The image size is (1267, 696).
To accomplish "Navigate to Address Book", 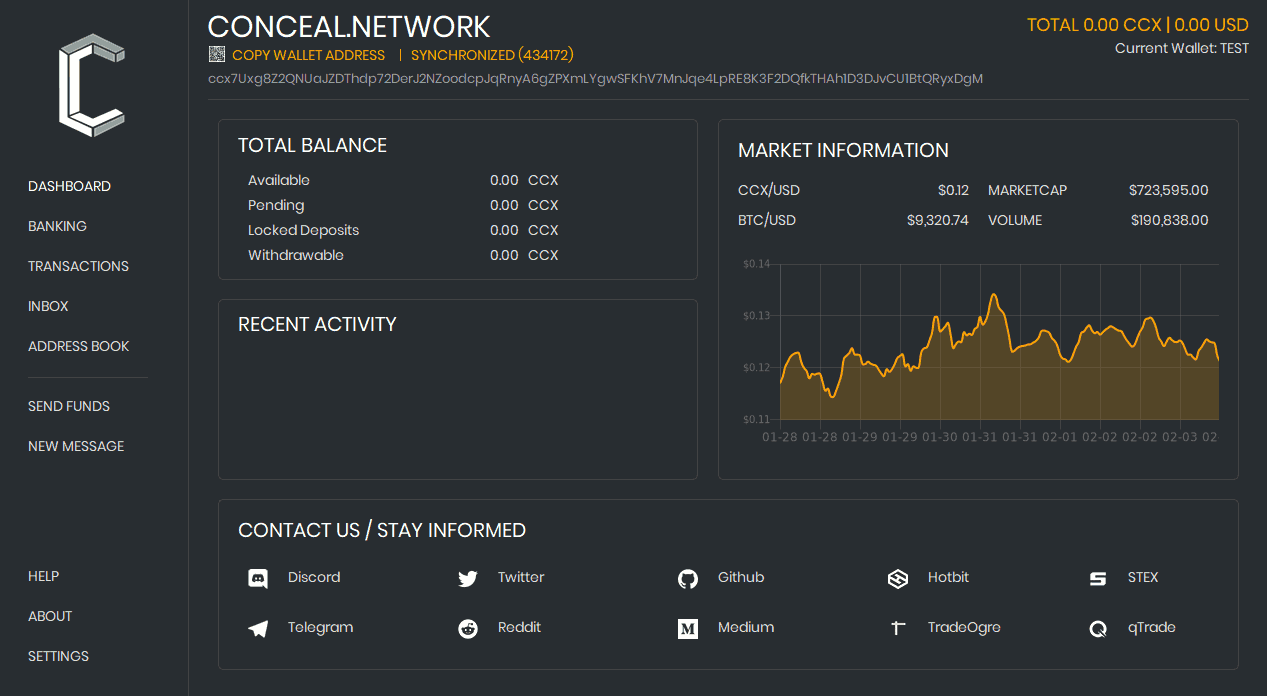I will coord(79,346).
